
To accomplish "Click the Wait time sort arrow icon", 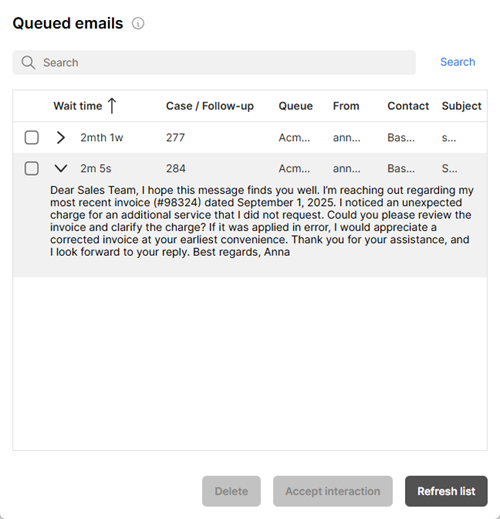I will [x=112, y=106].
